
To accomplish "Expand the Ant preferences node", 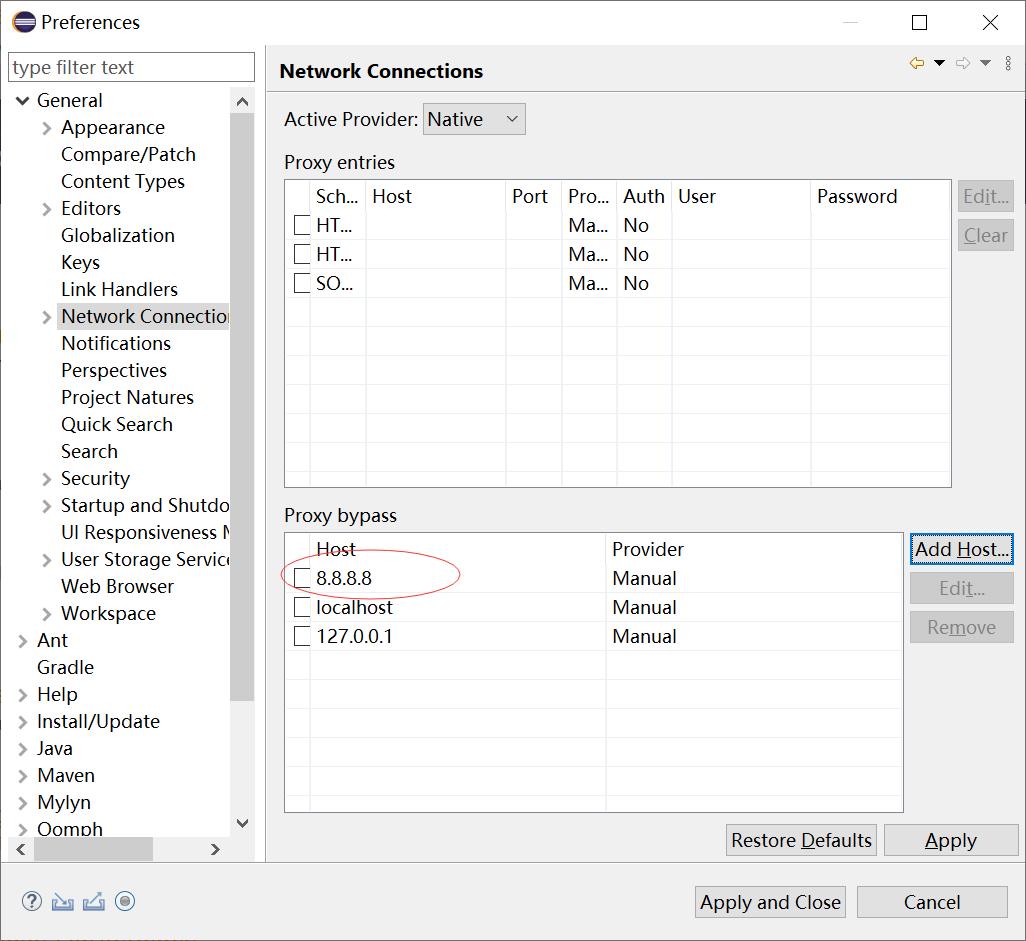I will (23, 641).
